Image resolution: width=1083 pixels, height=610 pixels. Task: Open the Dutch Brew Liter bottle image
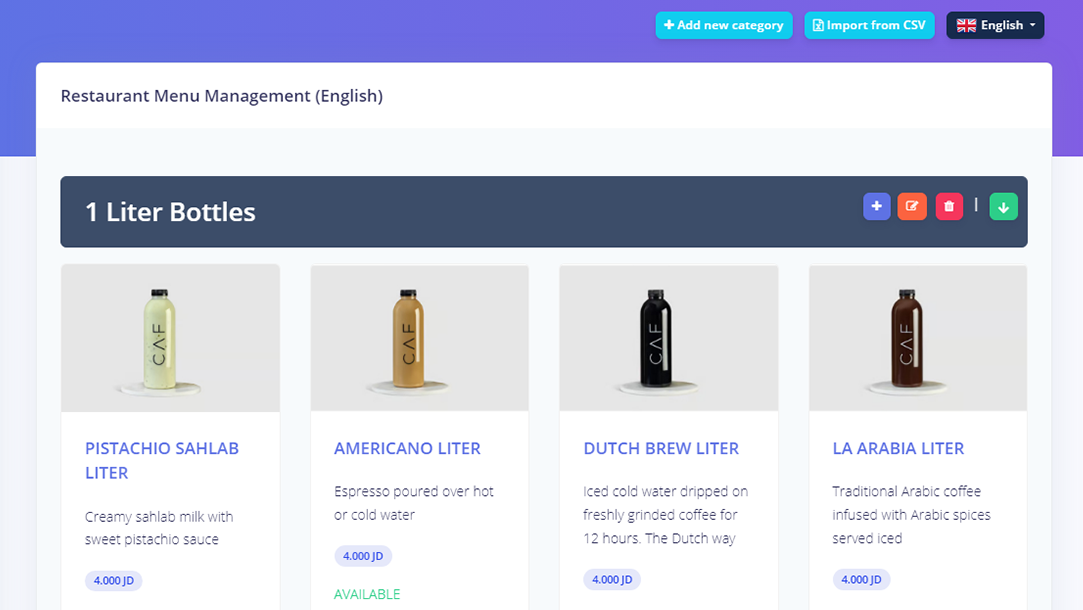[x=668, y=338]
